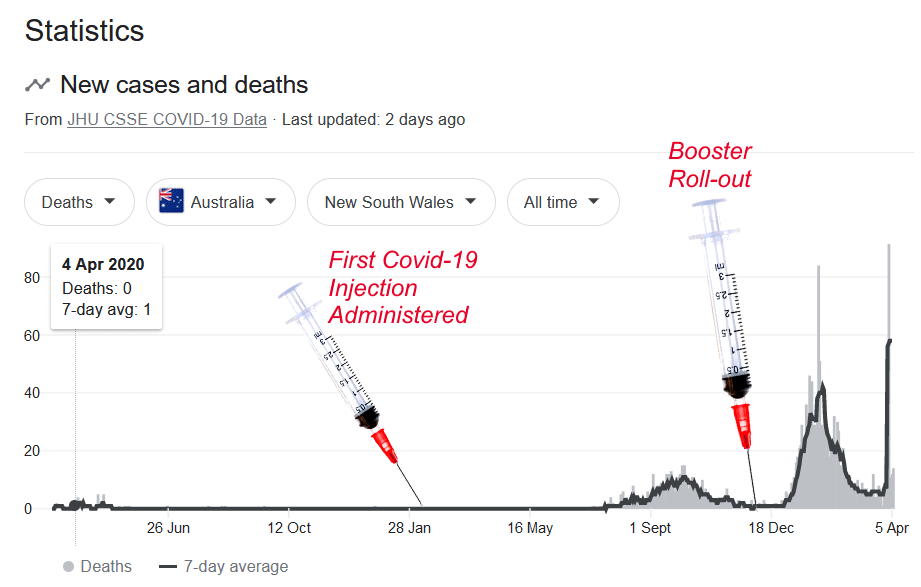Click the grey Deaths legend dot
Viewport: 921px width, 587px height.
click(x=69, y=566)
